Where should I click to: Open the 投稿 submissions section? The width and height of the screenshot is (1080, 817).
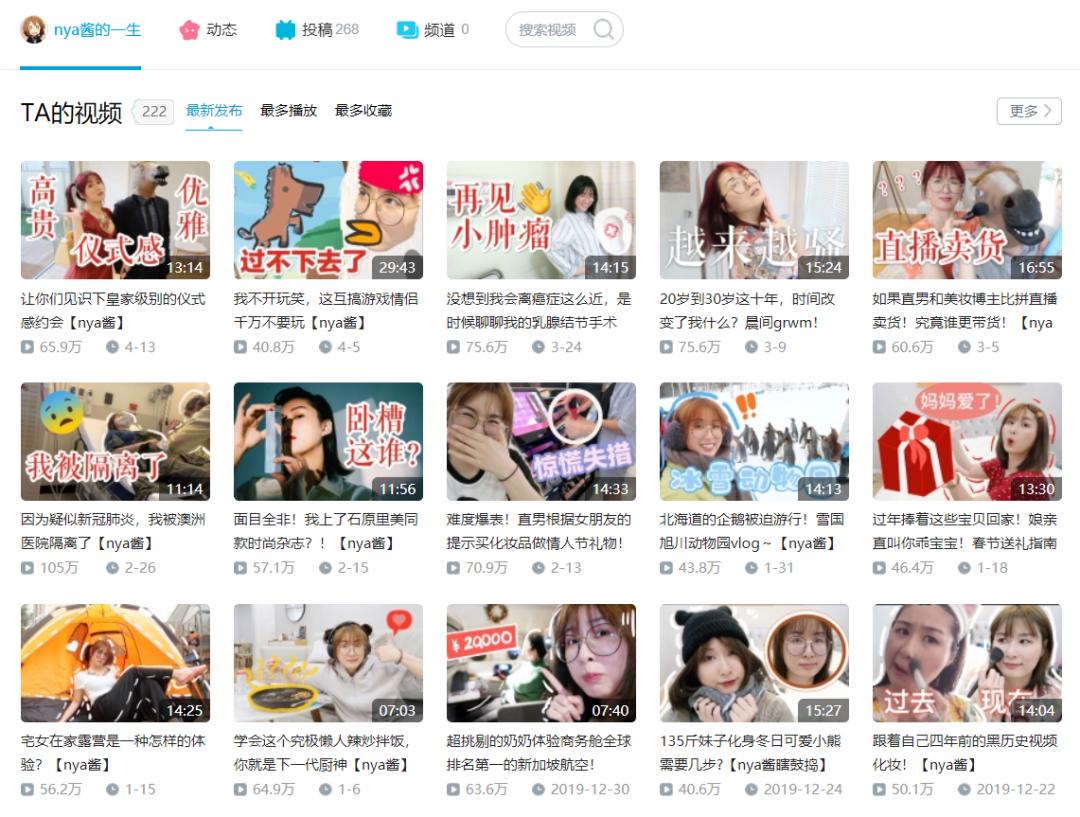(318, 30)
